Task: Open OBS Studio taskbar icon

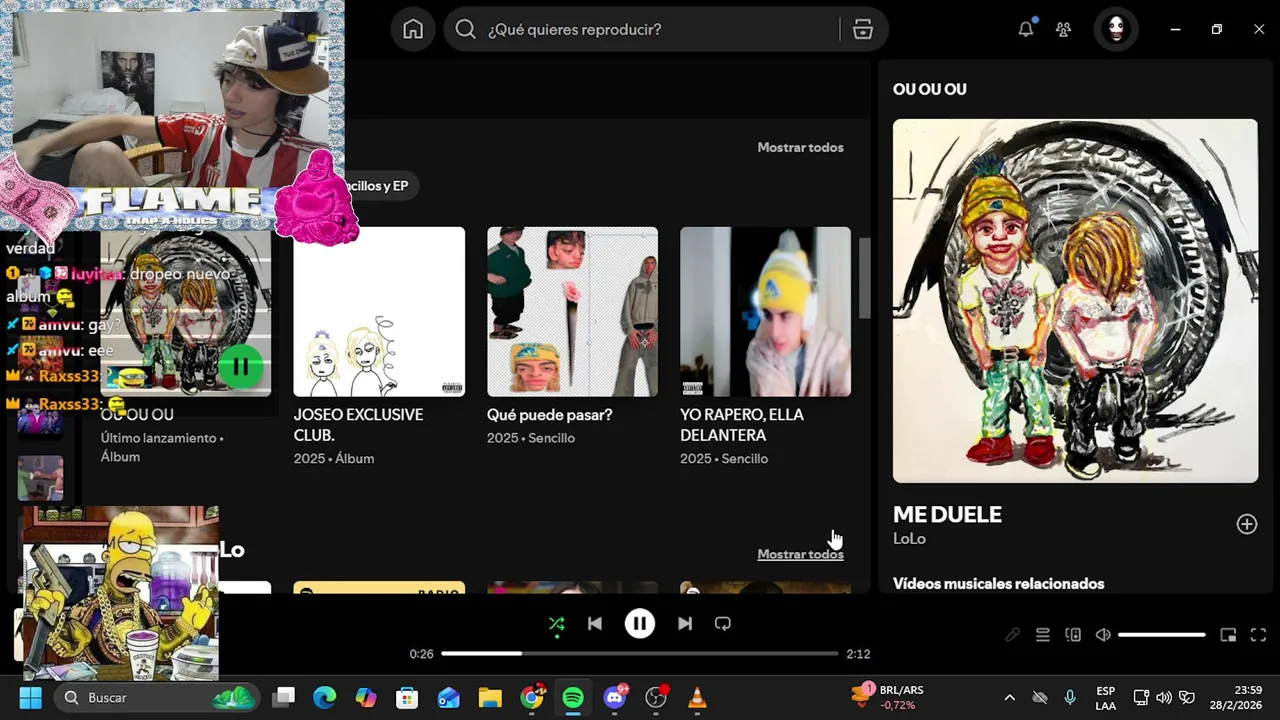Action: point(656,697)
